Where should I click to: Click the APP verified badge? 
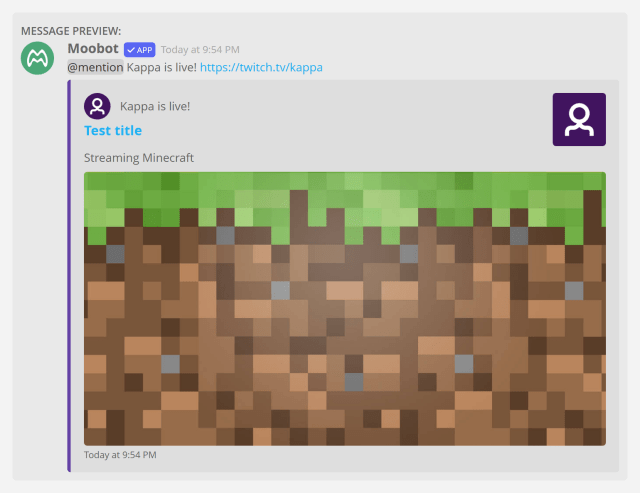pos(140,50)
